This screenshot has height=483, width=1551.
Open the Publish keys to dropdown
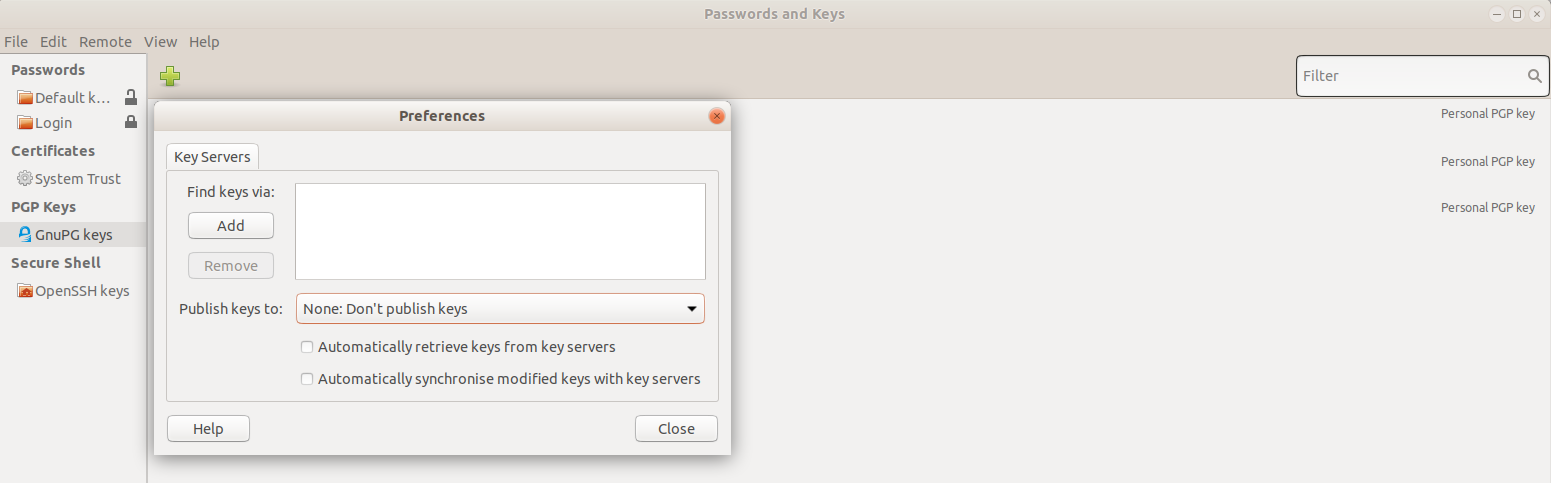click(x=500, y=309)
